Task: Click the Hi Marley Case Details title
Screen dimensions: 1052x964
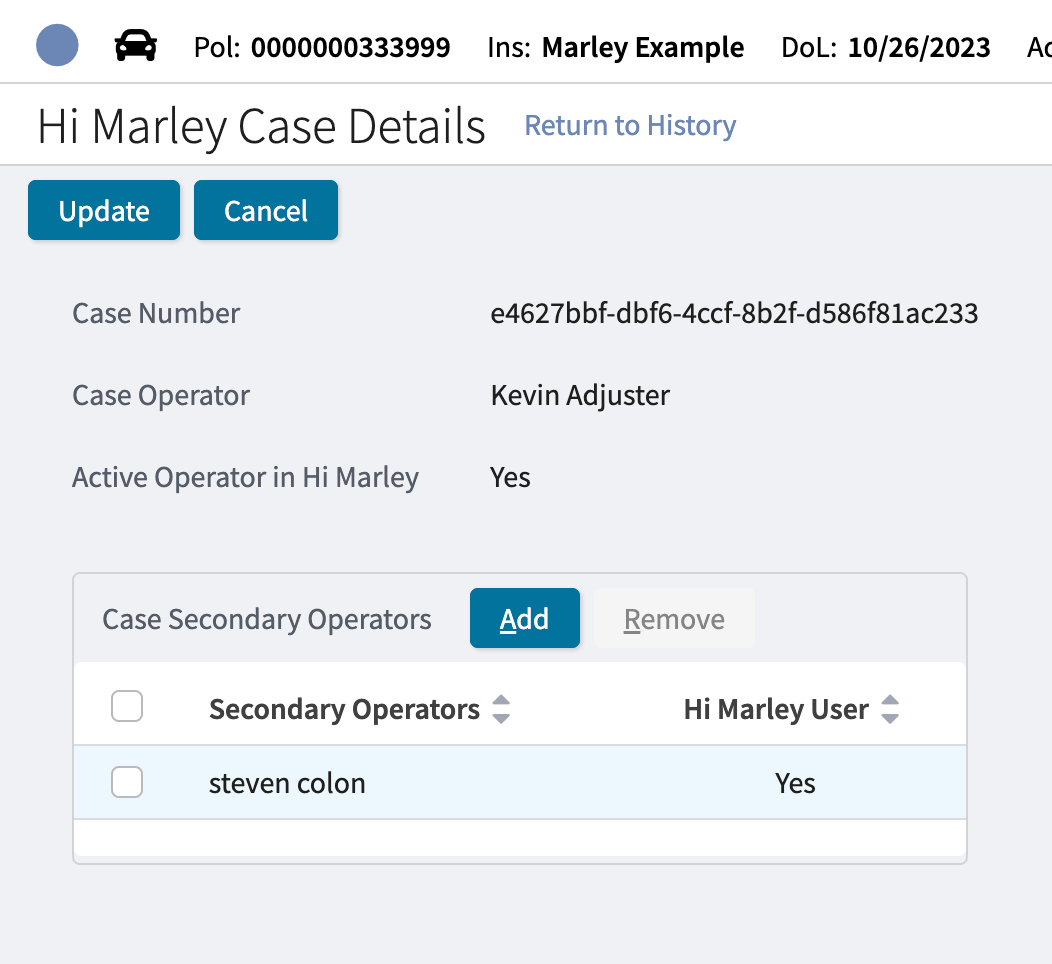Action: pyautogui.click(x=260, y=126)
